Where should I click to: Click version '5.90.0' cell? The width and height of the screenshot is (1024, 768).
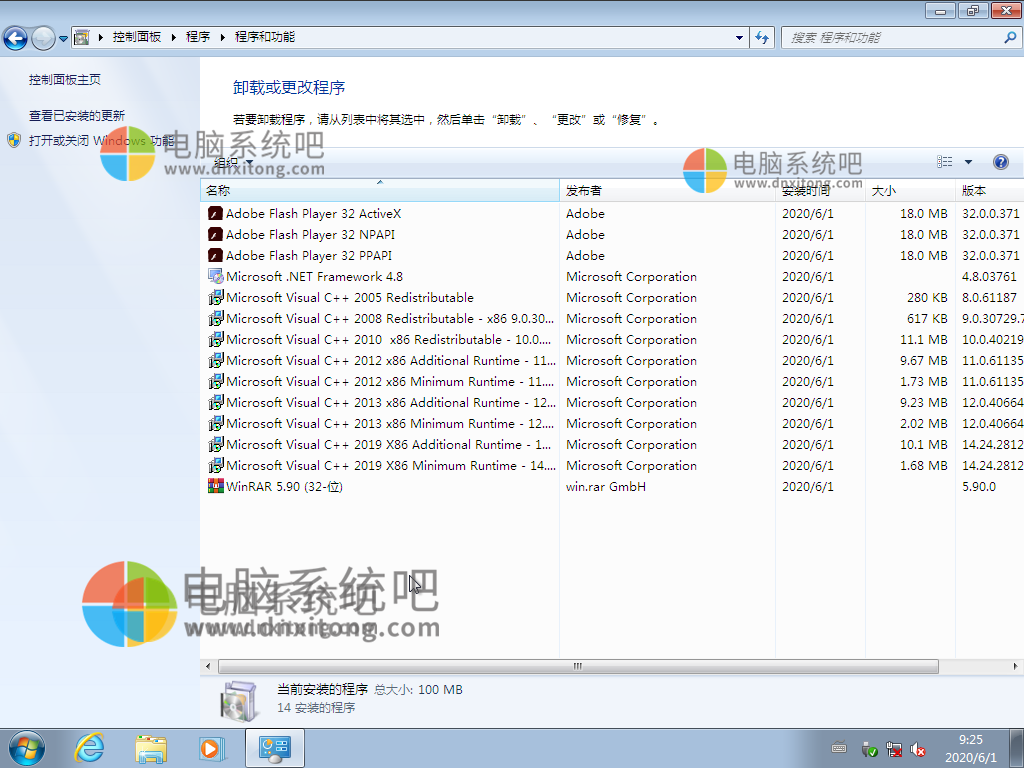coord(978,487)
